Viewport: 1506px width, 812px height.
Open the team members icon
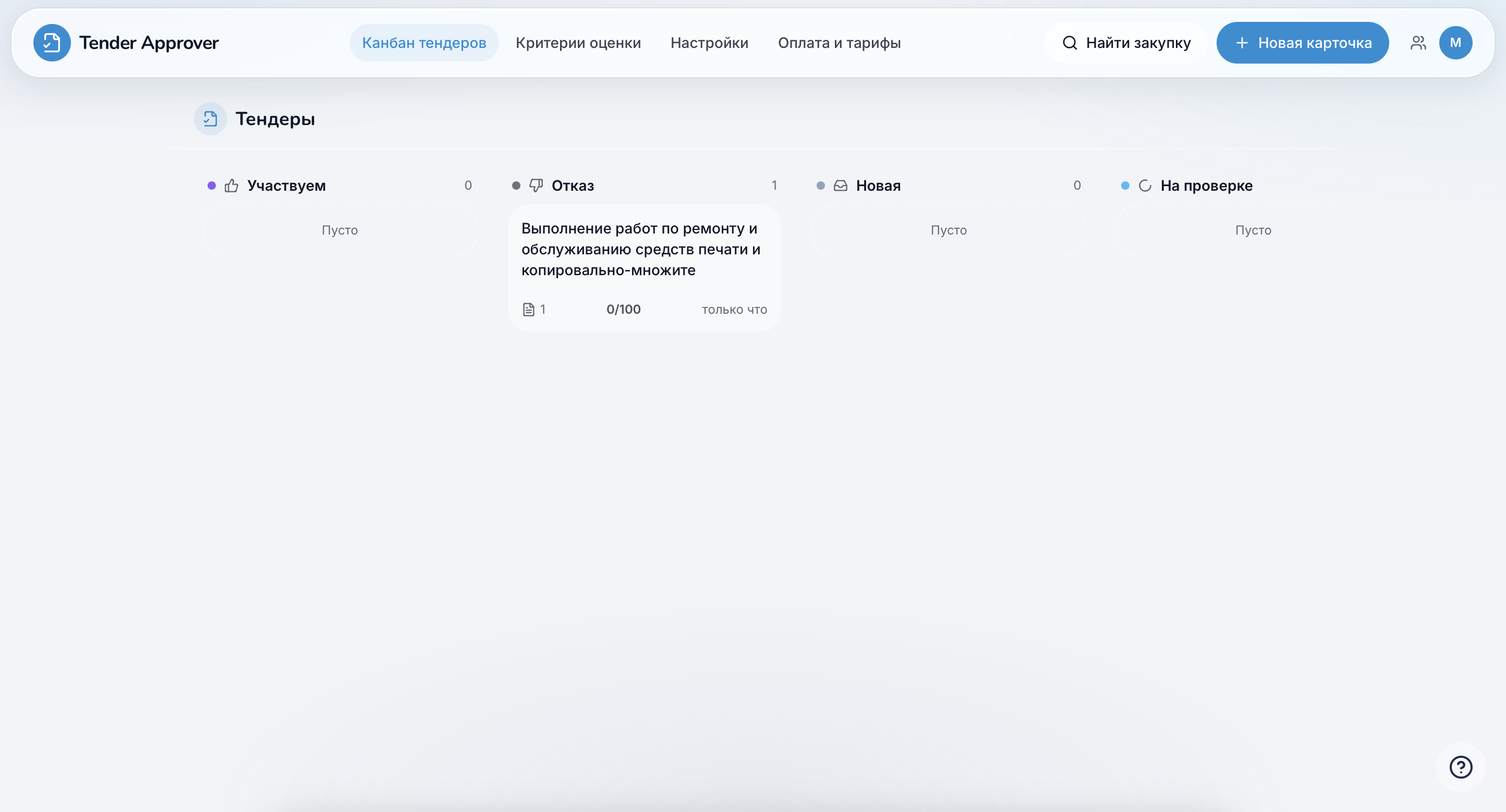[x=1418, y=43]
